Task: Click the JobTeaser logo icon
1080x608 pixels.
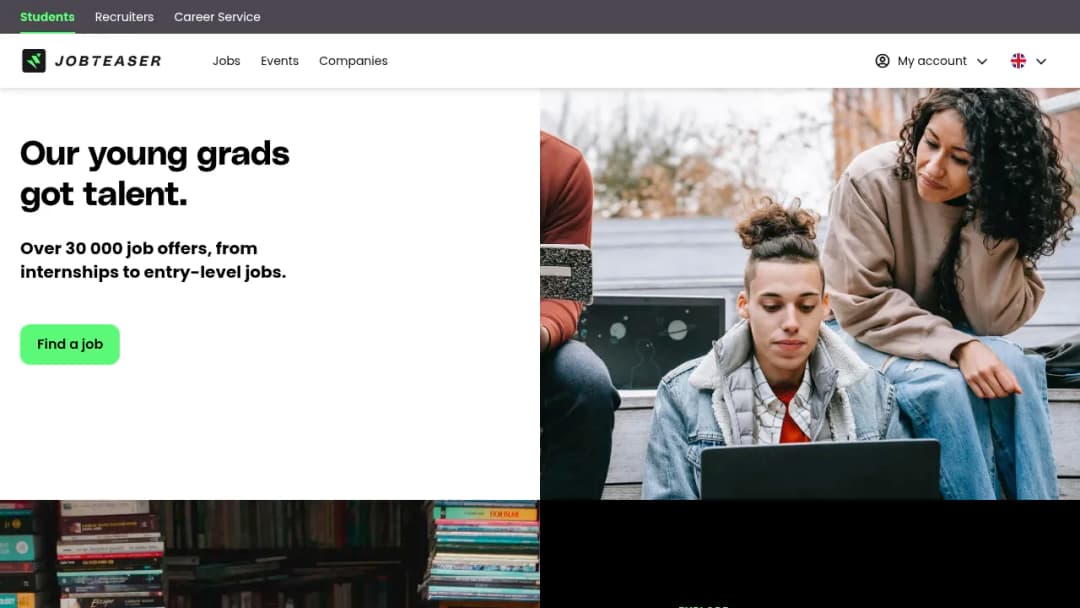Action: click(x=34, y=61)
